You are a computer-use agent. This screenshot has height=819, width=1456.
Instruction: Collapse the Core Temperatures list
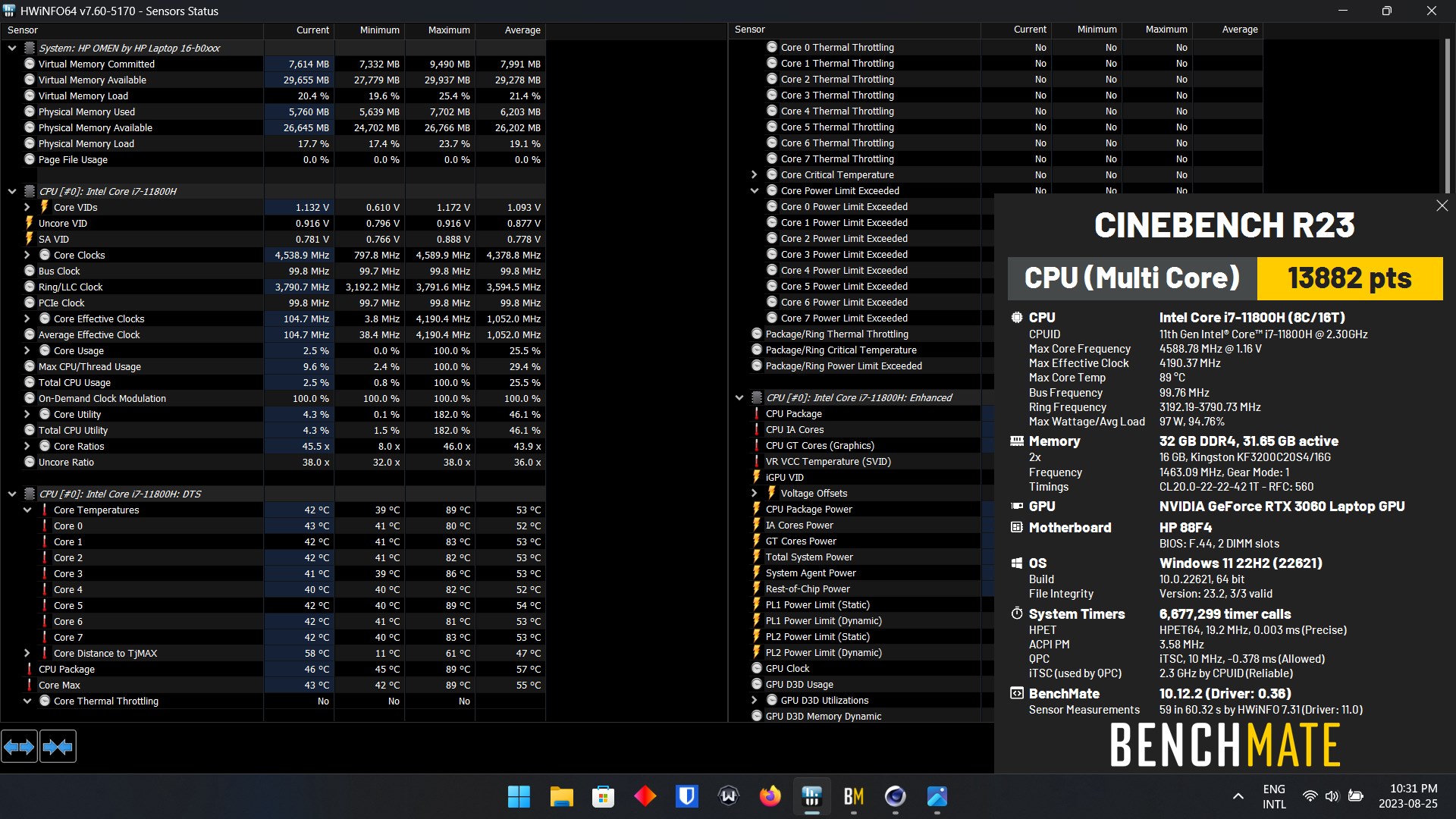click(x=27, y=510)
